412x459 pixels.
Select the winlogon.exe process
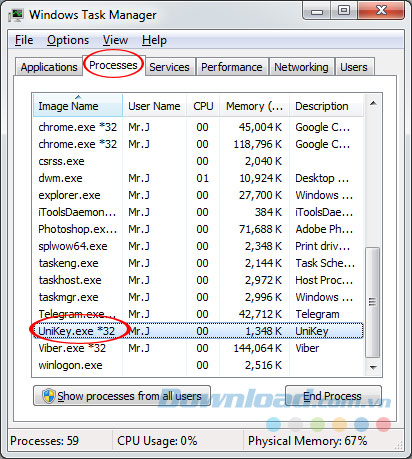point(198,365)
